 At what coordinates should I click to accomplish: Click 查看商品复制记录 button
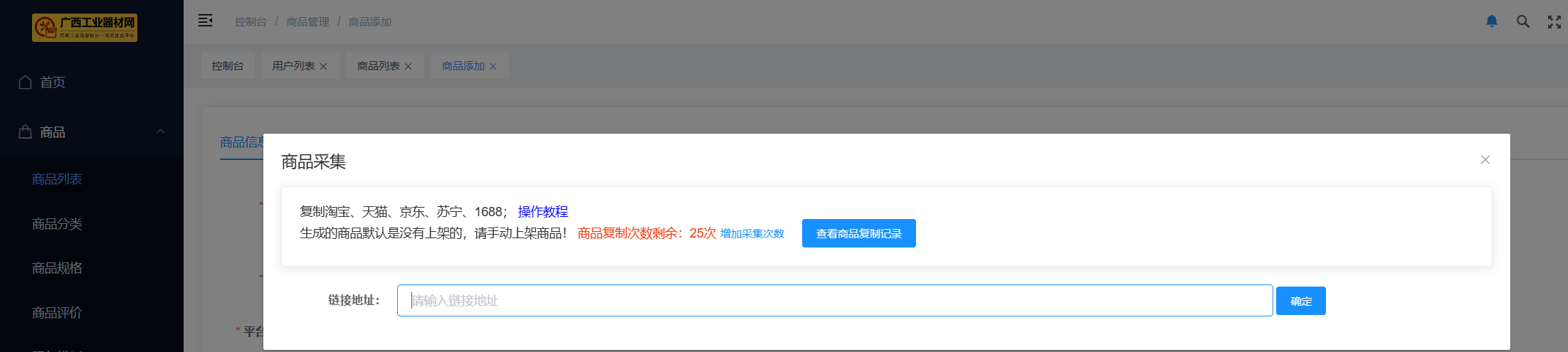[858, 233]
